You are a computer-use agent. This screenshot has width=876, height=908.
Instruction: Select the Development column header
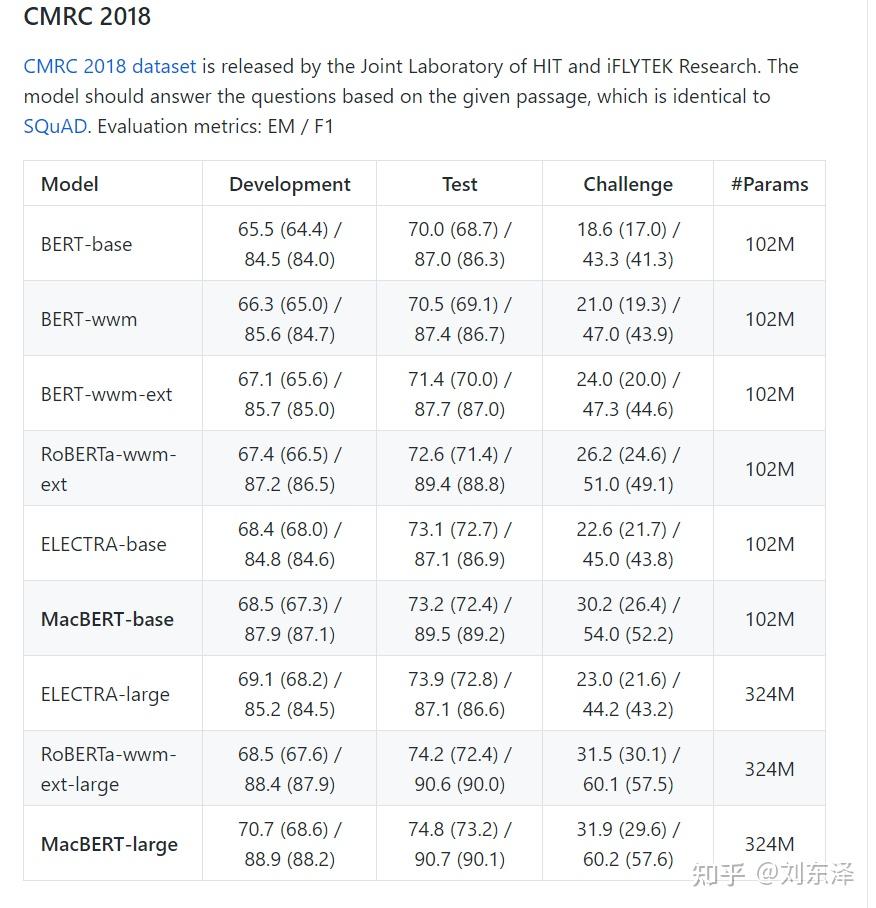289,184
